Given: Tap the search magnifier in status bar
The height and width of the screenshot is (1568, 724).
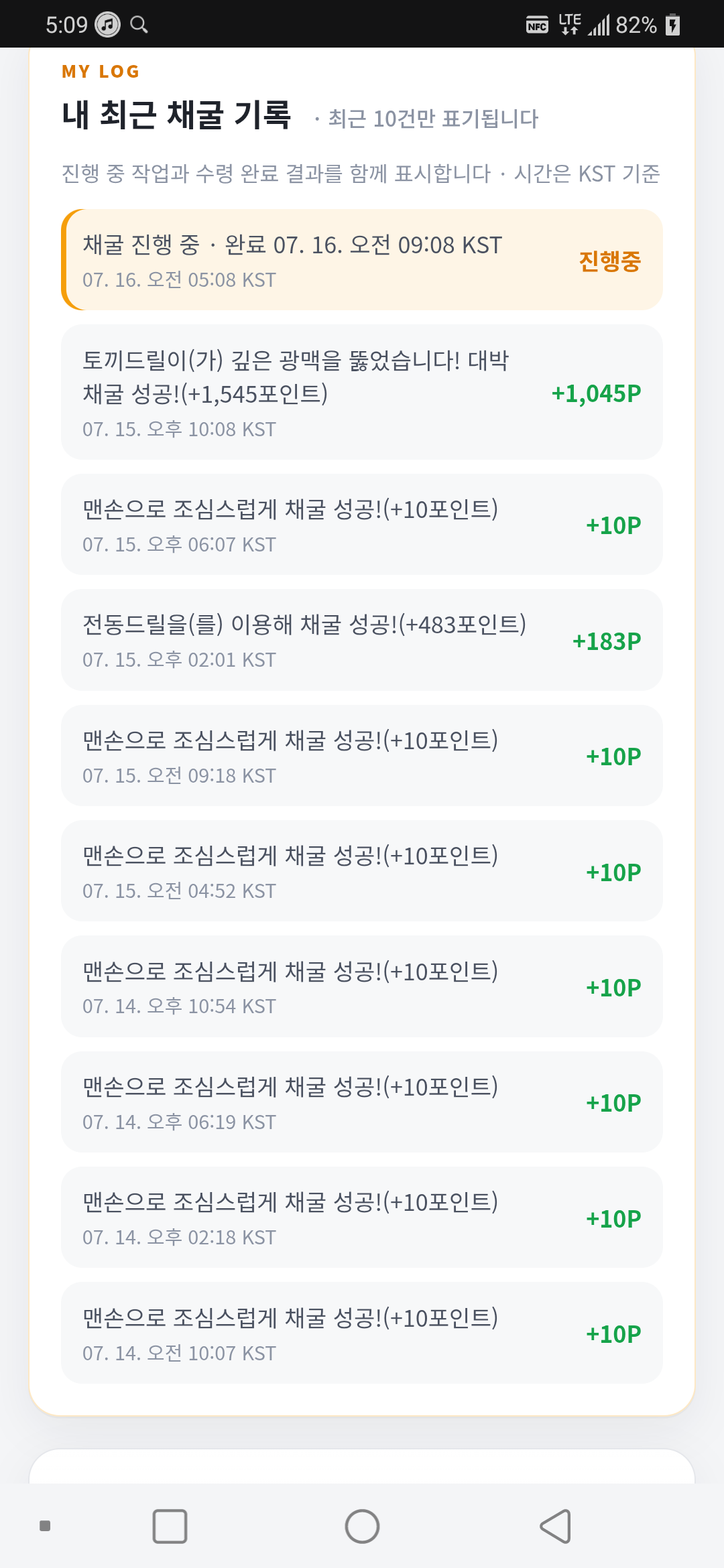Looking at the screenshot, I should [x=139, y=25].
